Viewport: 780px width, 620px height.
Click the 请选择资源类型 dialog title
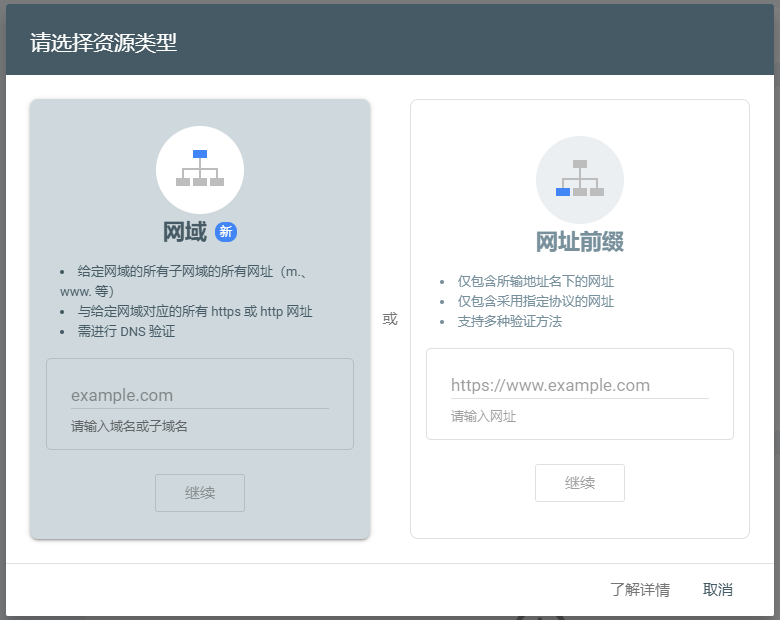click(103, 43)
